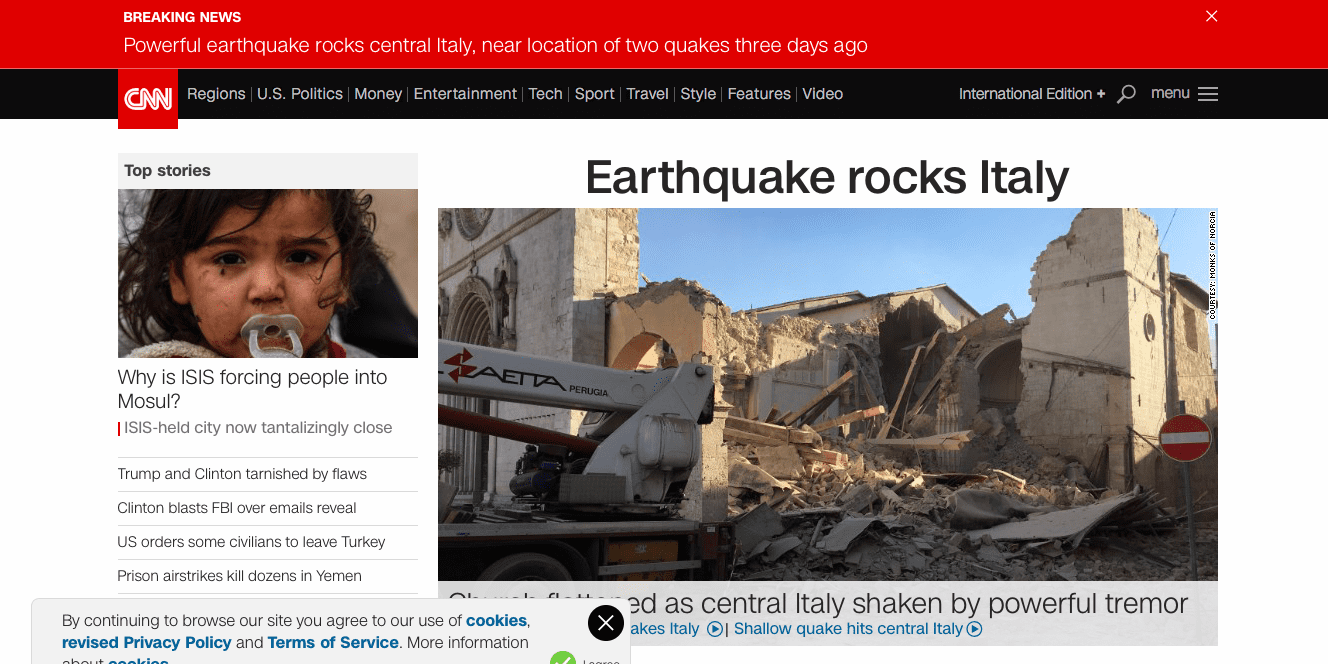The image size is (1328, 664).
Task: Open the hamburger menu icon
Action: click(1208, 94)
